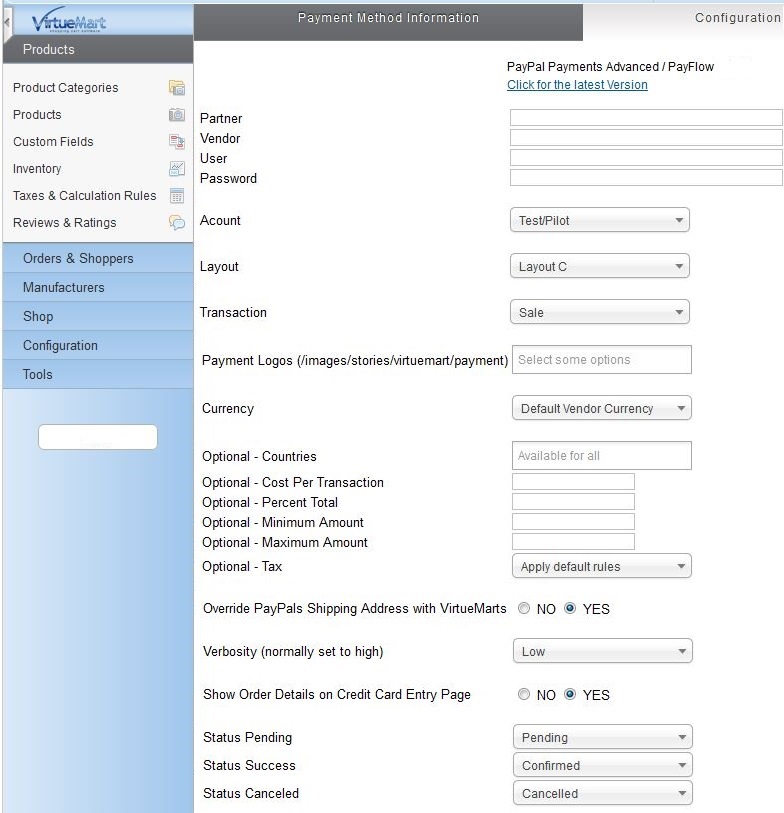
Task: Click the Minimum Amount field
Action: 573,522
